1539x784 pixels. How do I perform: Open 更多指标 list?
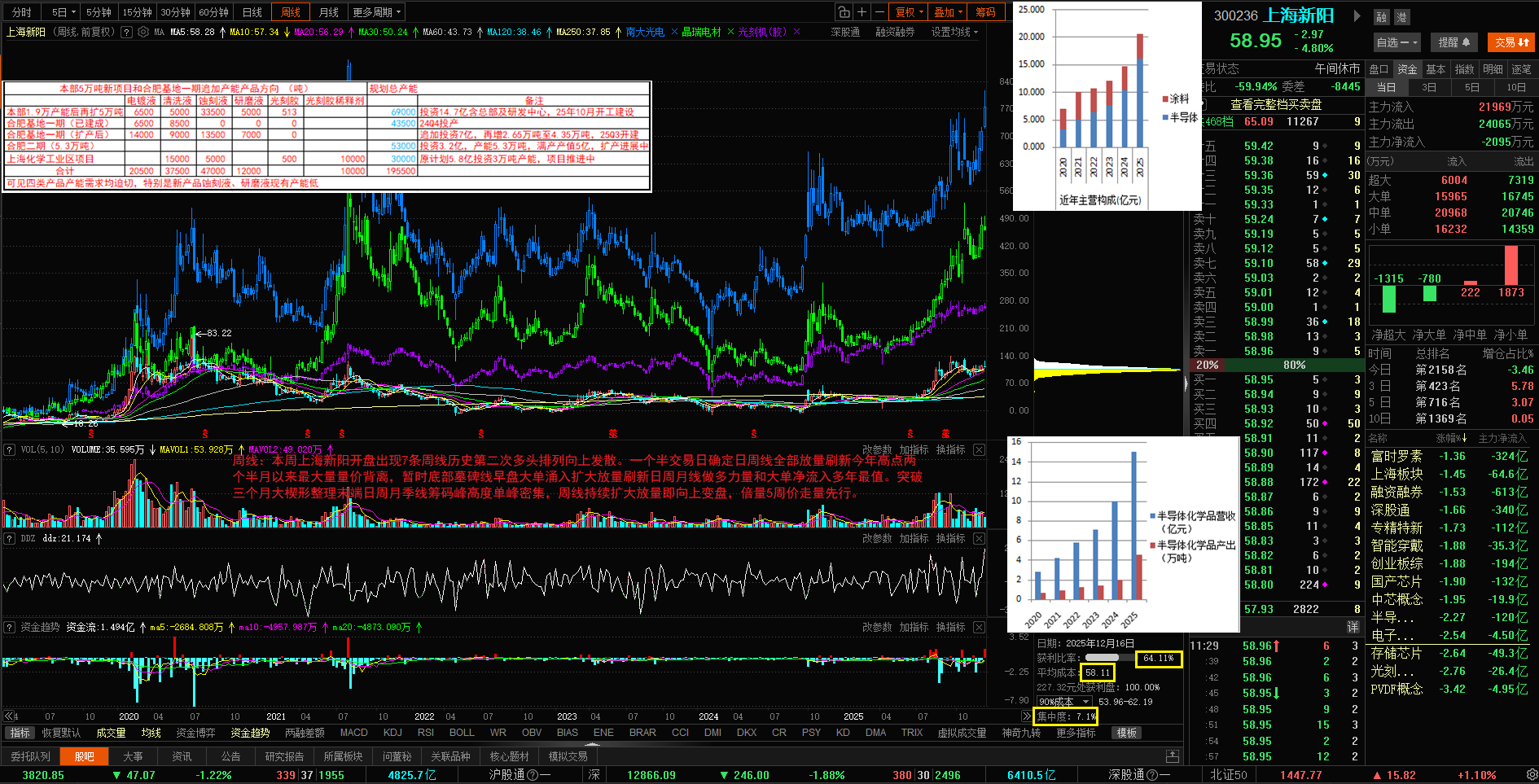(x=1076, y=733)
